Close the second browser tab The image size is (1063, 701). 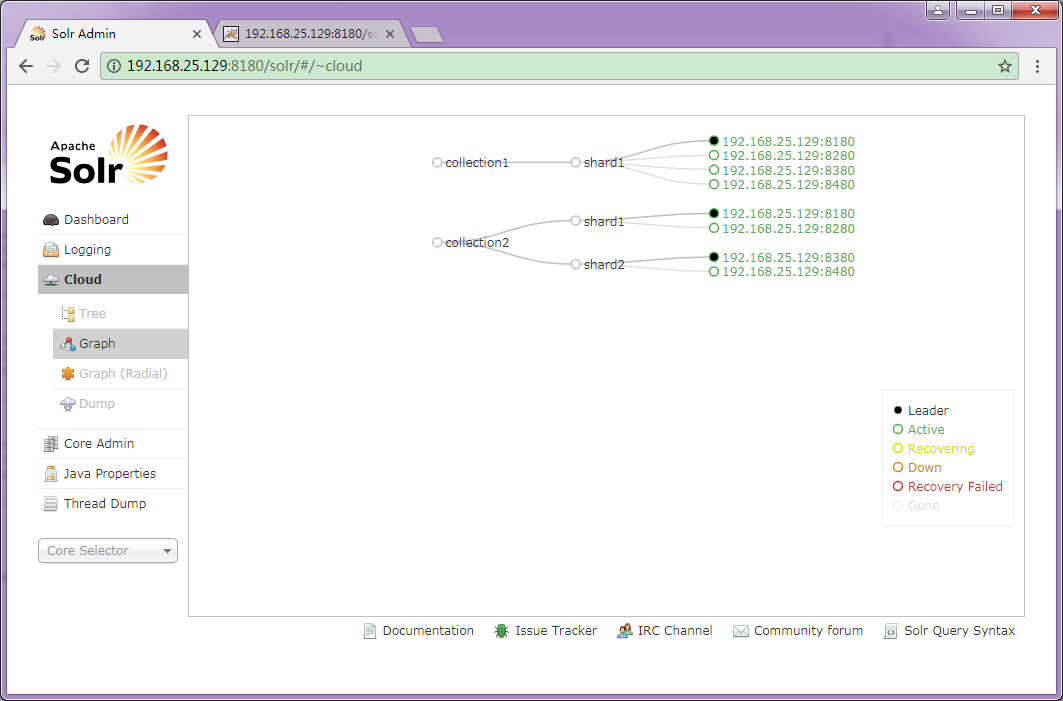pyautogui.click(x=390, y=34)
